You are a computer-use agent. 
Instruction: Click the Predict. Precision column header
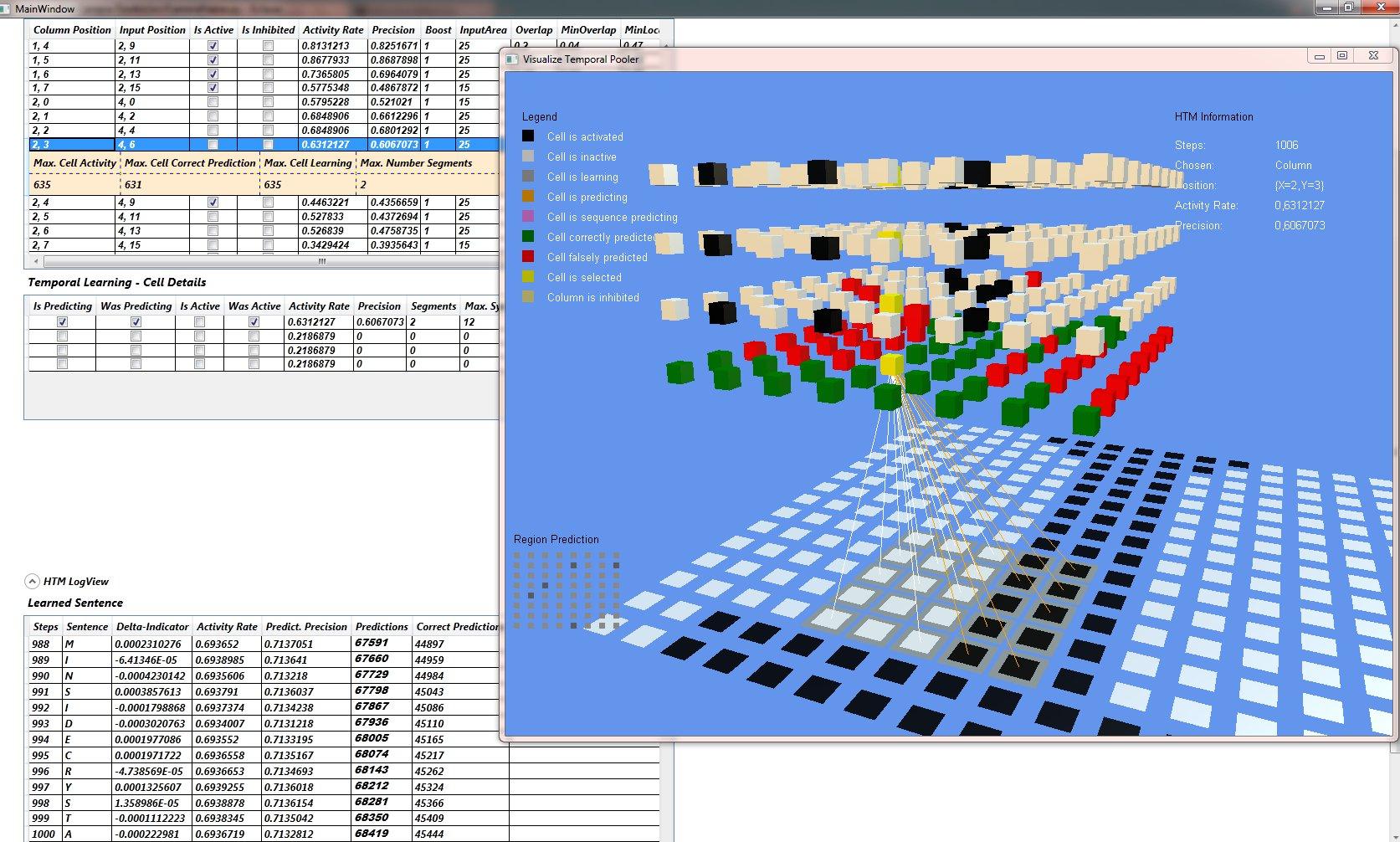tap(305, 627)
